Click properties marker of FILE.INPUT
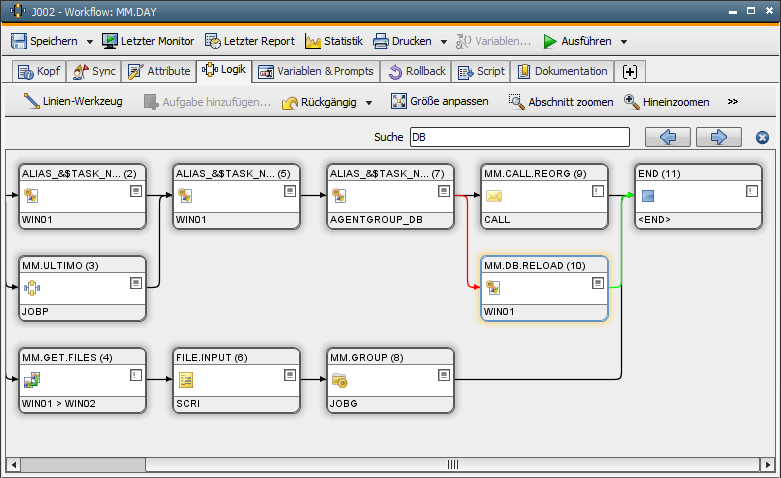Screen dimensions: 781x478 (x=290, y=375)
